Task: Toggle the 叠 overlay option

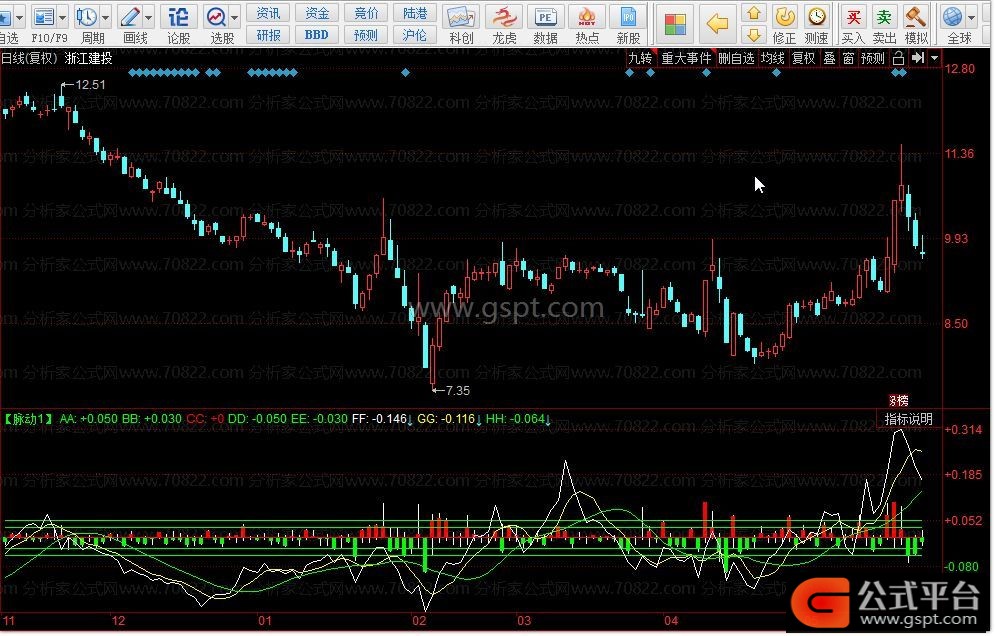Action: (x=830, y=58)
